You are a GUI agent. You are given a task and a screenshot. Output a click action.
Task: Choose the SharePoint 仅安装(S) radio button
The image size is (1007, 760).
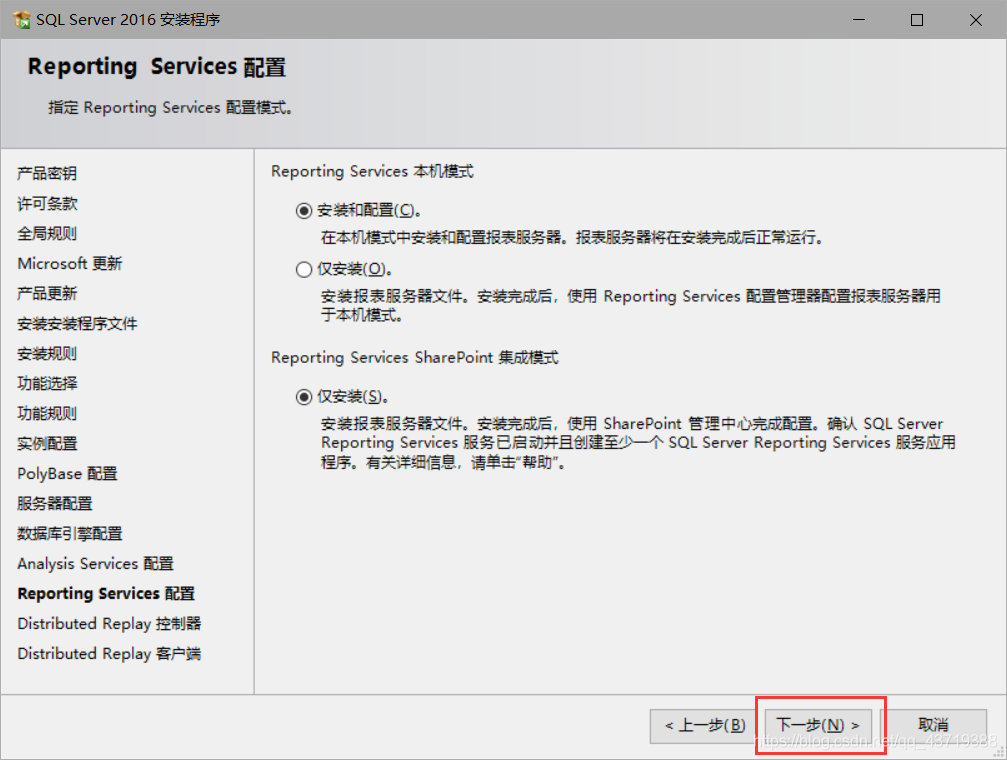coord(304,397)
